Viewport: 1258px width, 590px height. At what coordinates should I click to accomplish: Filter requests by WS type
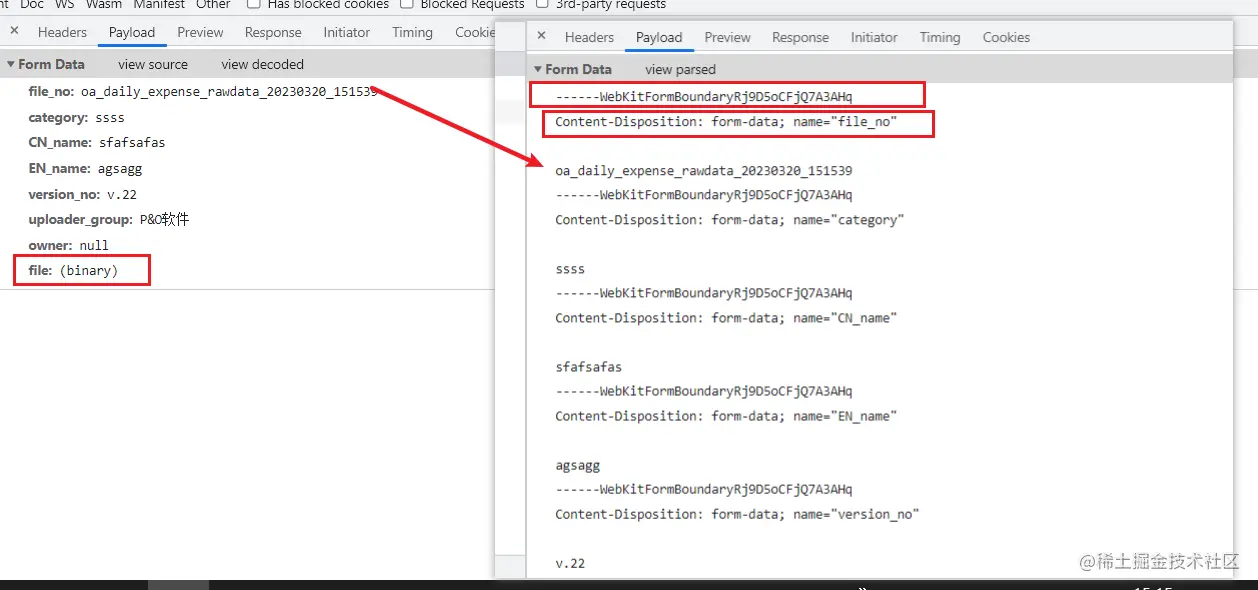point(65,4)
